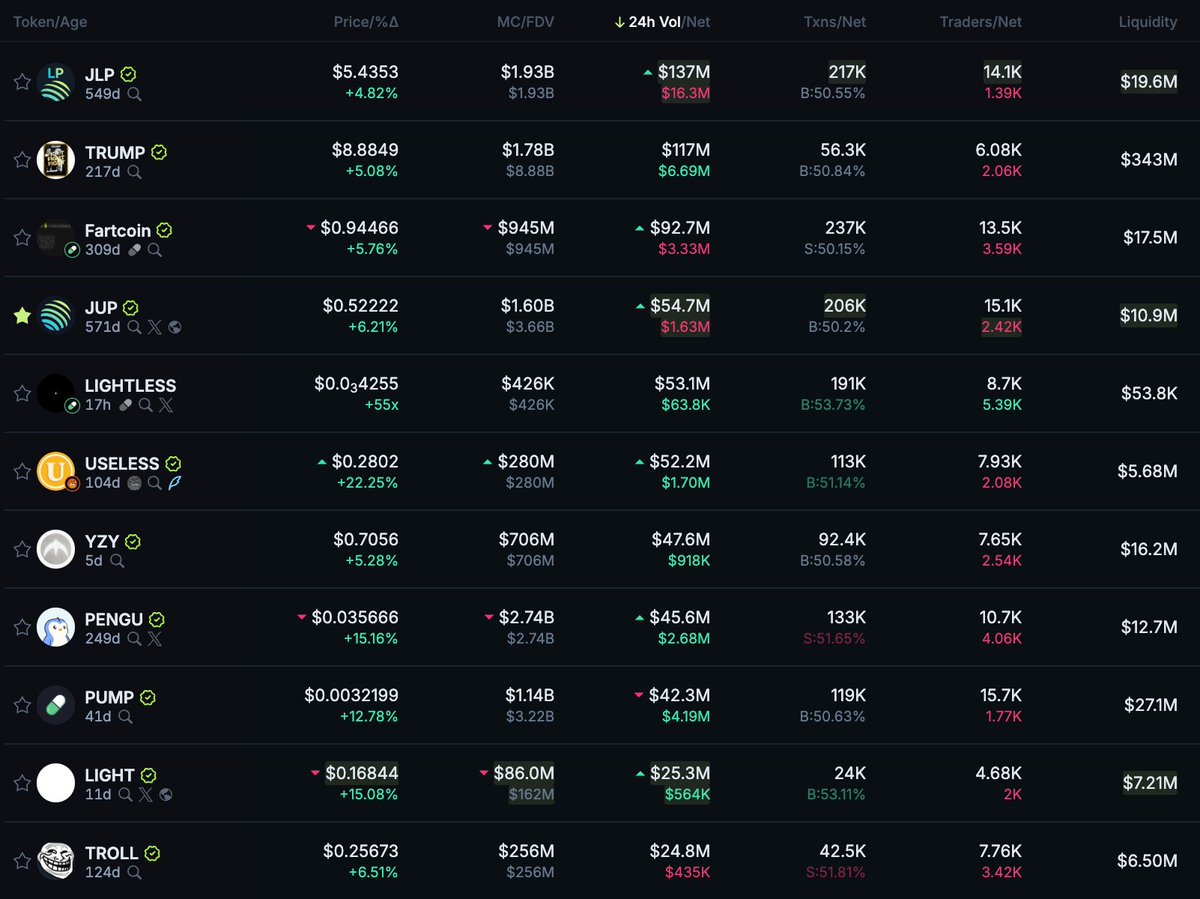The height and width of the screenshot is (899, 1200).
Task: Click YZY transactions 92.4K
Action: [x=843, y=540]
